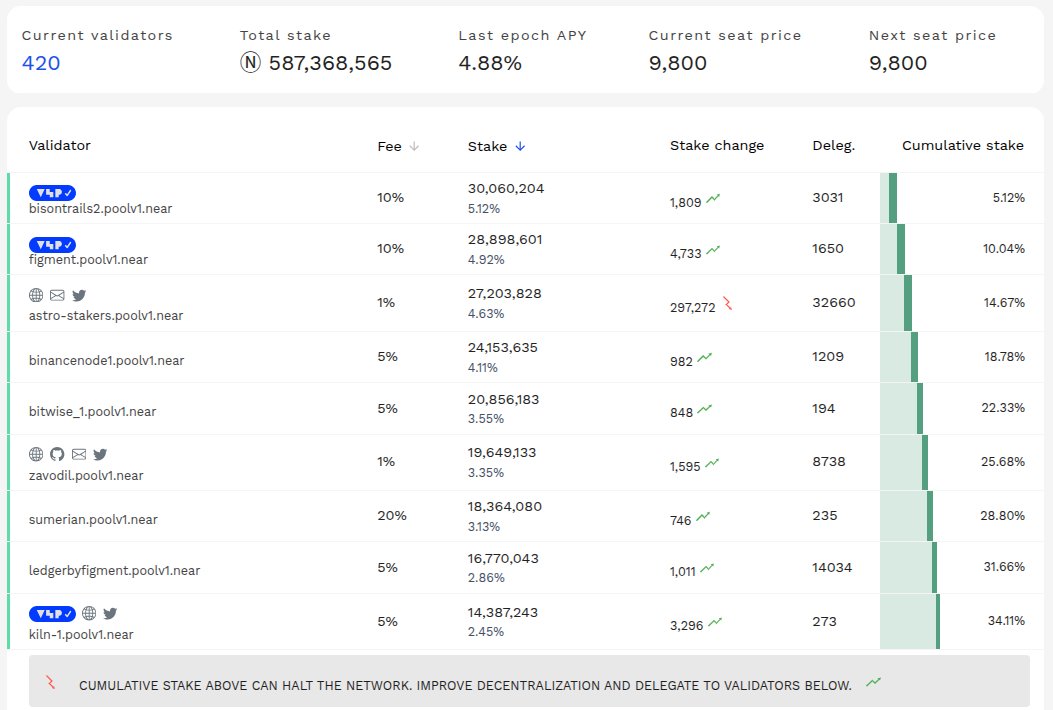Open zavodil GitHub icon

(57, 454)
